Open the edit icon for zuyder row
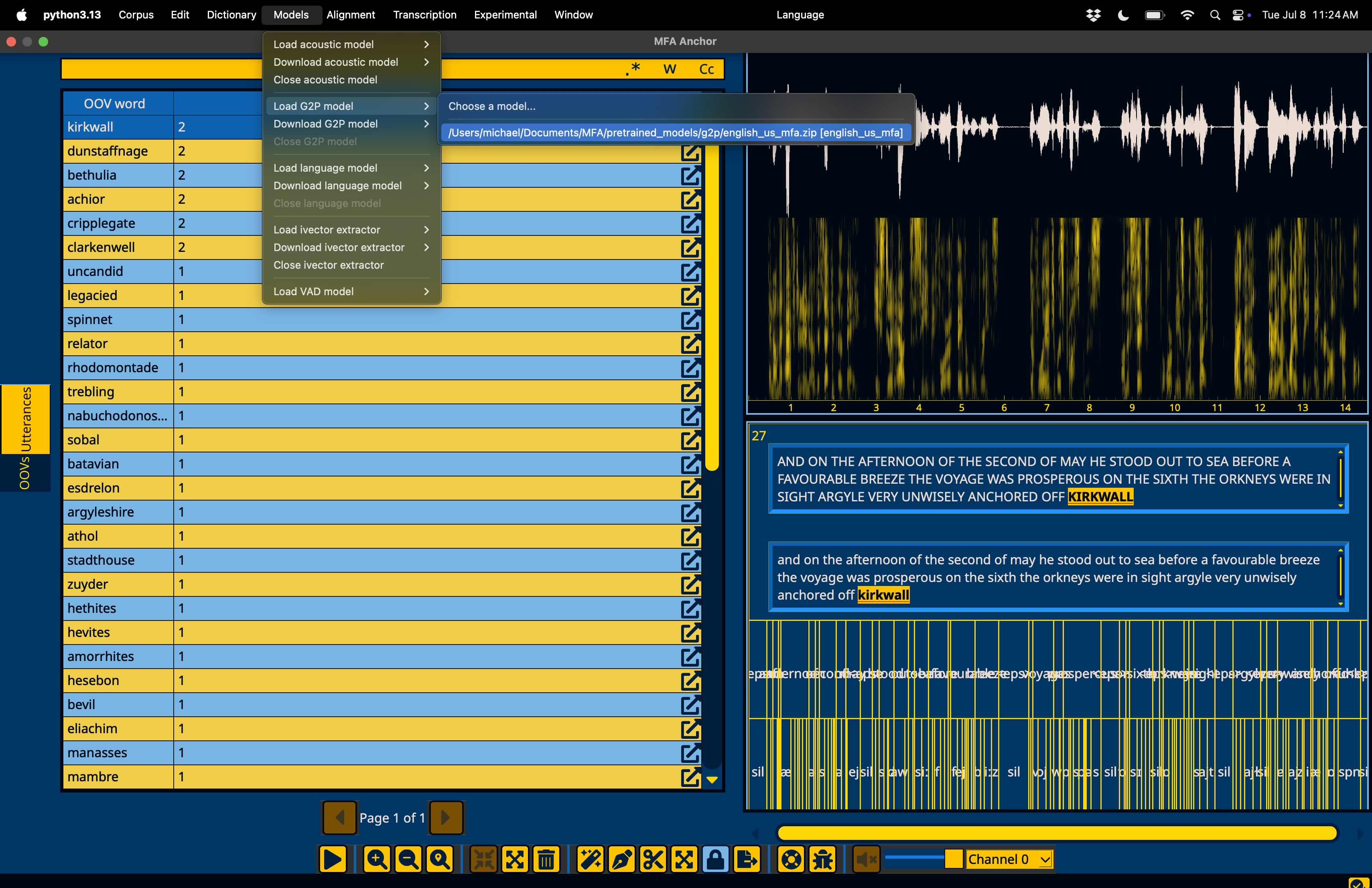The image size is (1372, 888). pyautogui.click(x=690, y=584)
